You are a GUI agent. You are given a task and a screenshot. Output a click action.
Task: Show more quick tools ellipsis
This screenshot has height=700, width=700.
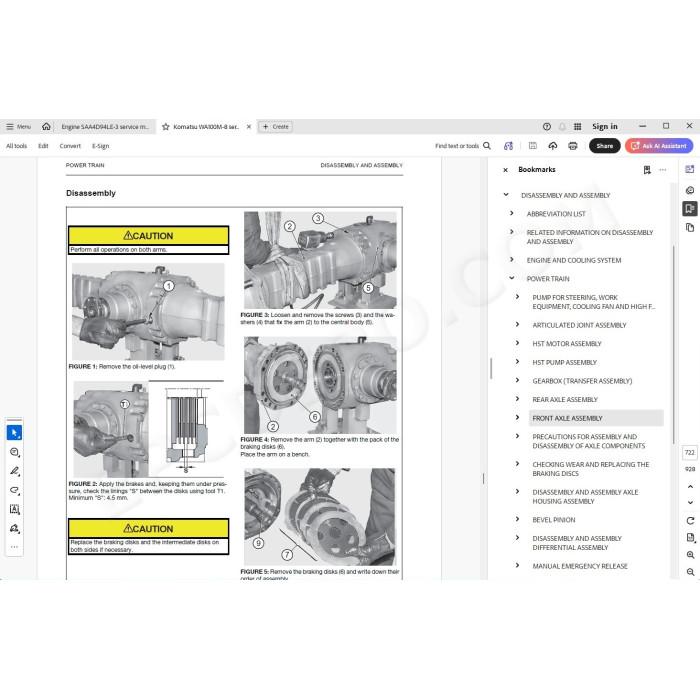click(x=14, y=547)
